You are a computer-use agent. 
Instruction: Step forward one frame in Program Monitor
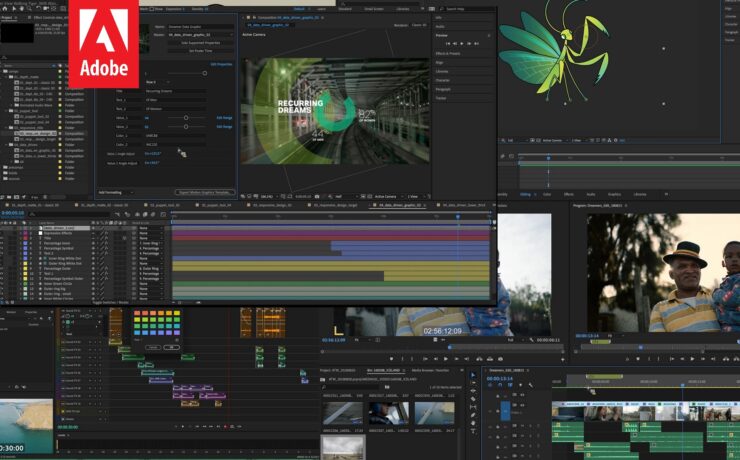[703, 359]
